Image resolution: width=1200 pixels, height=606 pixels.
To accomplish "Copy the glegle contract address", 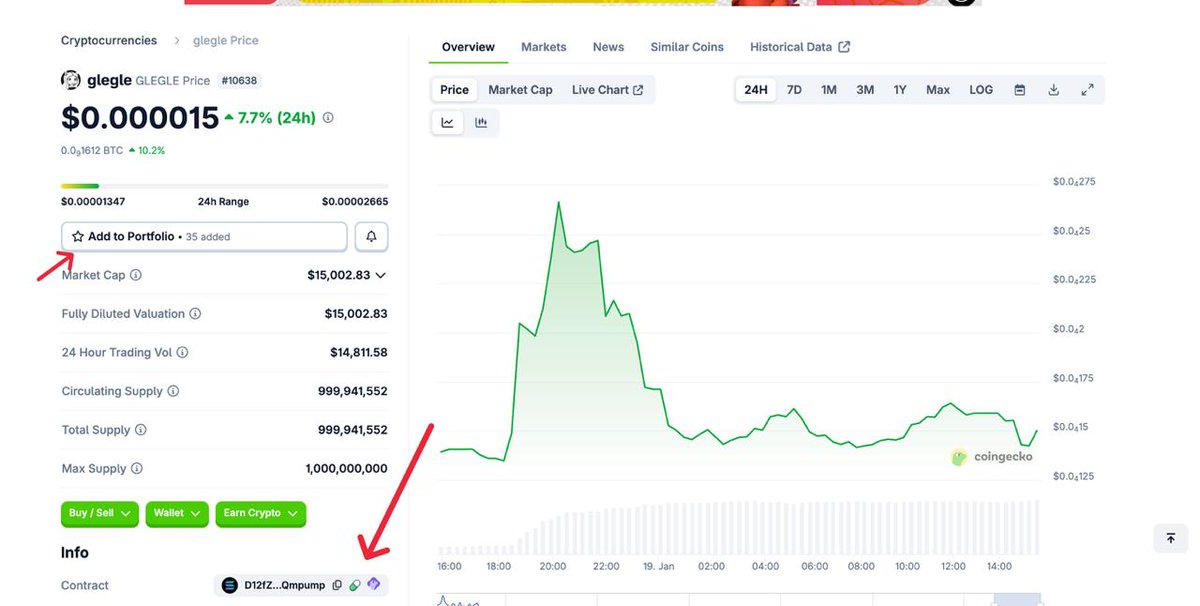I will (x=337, y=584).
